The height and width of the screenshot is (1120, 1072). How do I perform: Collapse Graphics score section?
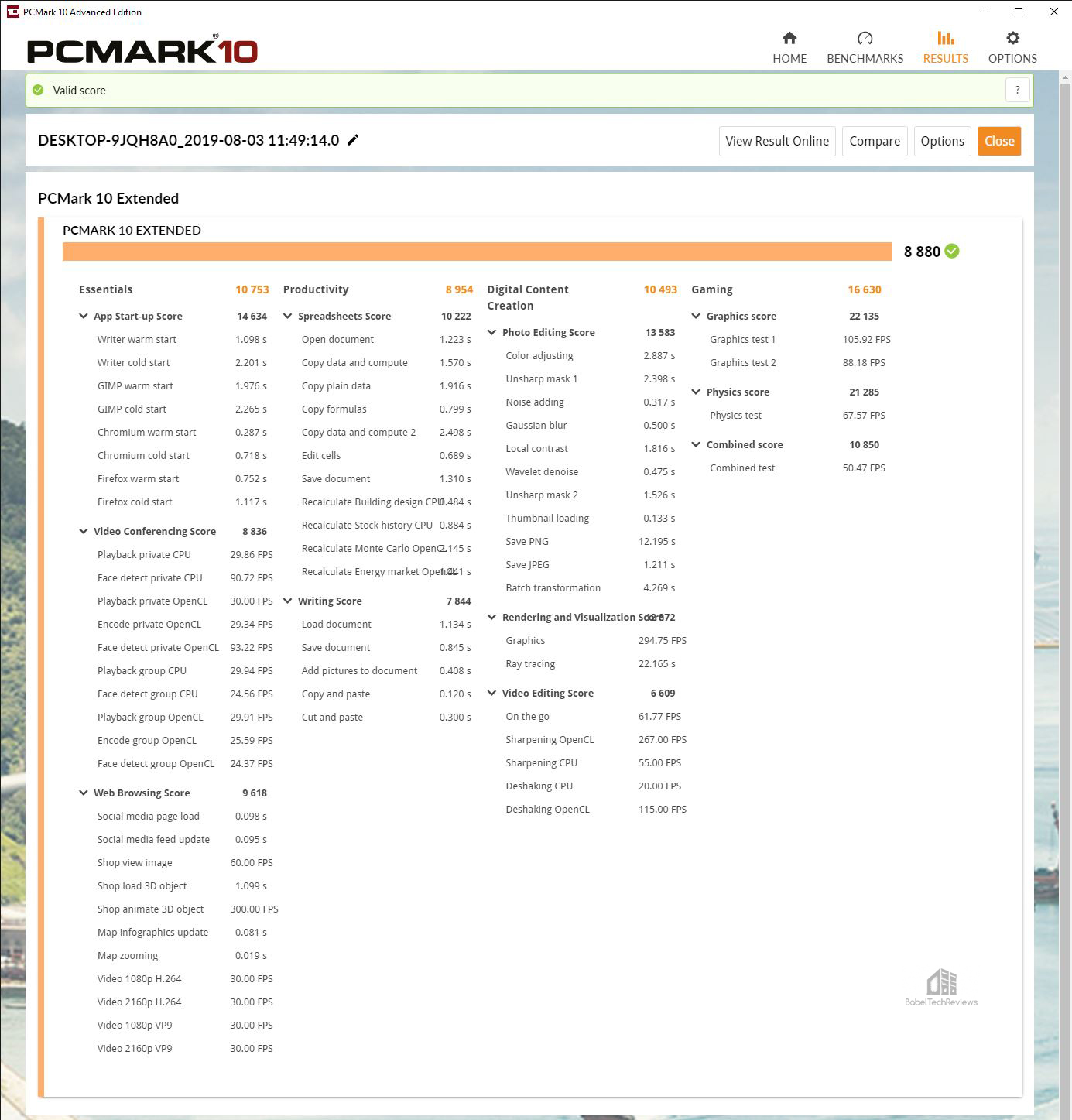(x=696, y=316)
